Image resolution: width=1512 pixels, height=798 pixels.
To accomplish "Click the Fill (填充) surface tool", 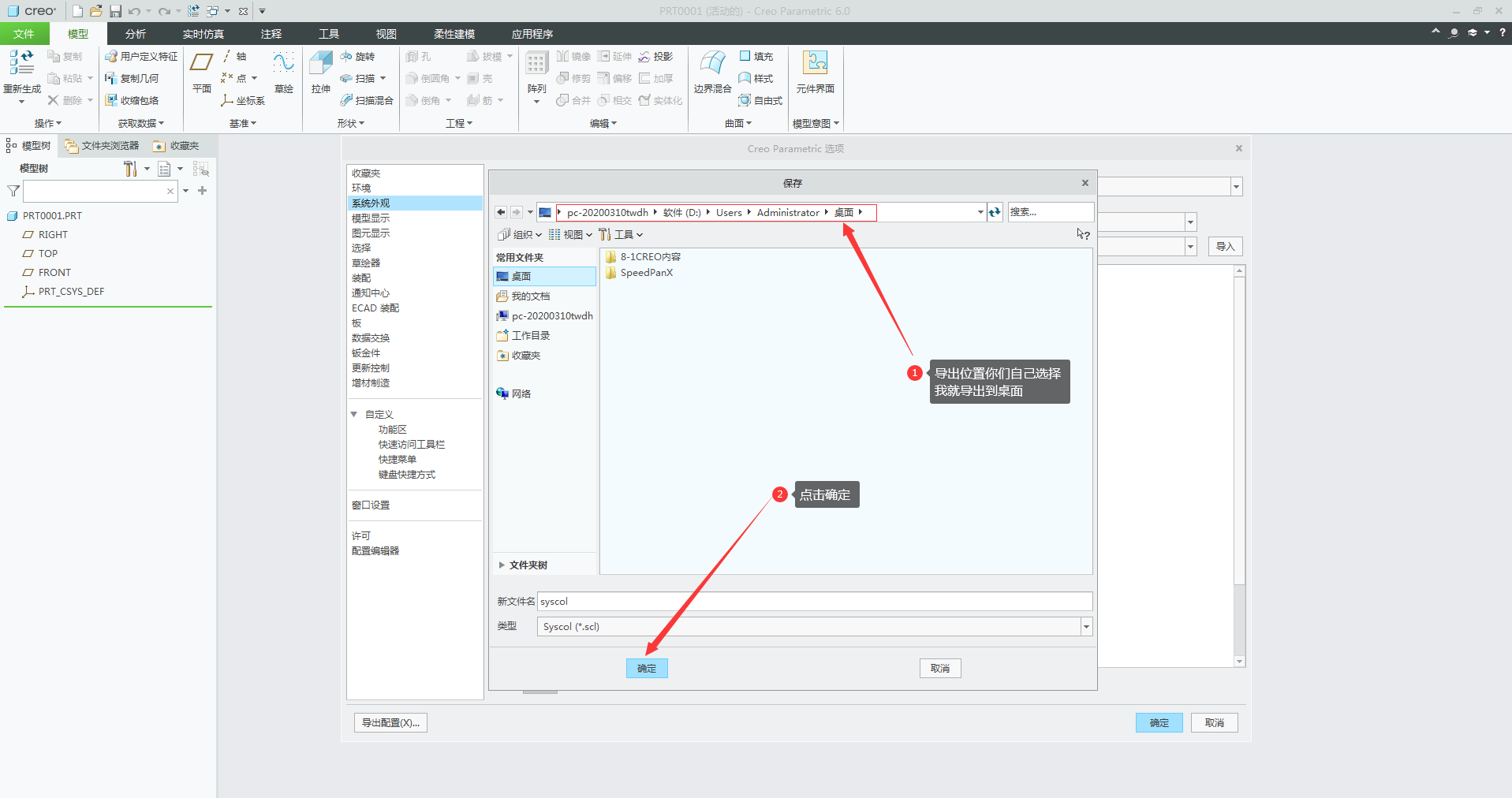I will tap(756, 56).
